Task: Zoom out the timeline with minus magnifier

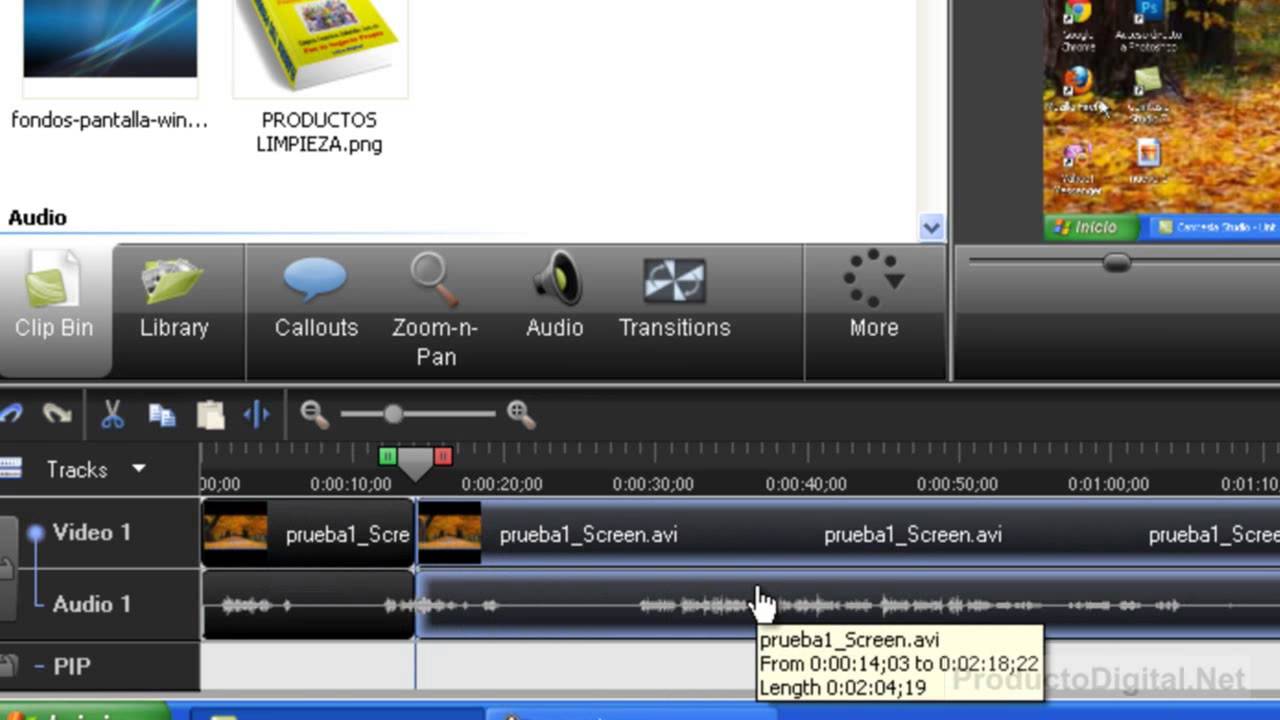Action: [314, 414]
